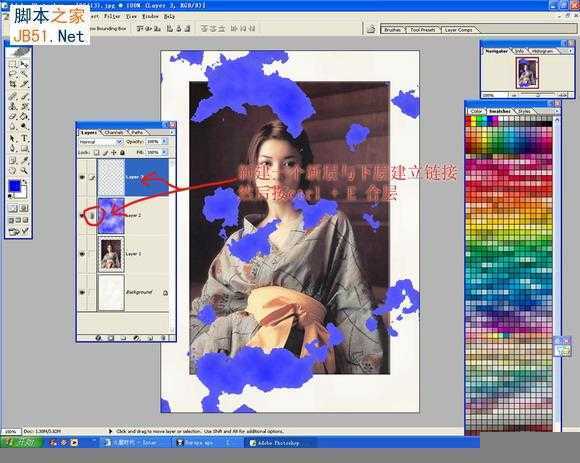Click the Jump to ImageReady button
This screenshot has width=580, height=463.
tap(18, 232)
